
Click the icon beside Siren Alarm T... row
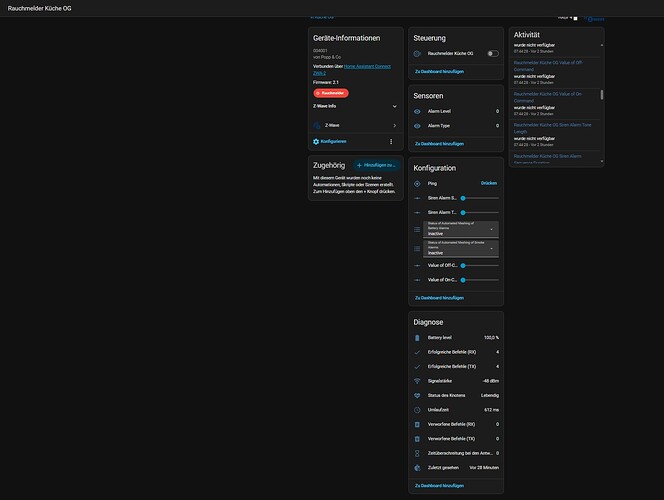(417, 213)
